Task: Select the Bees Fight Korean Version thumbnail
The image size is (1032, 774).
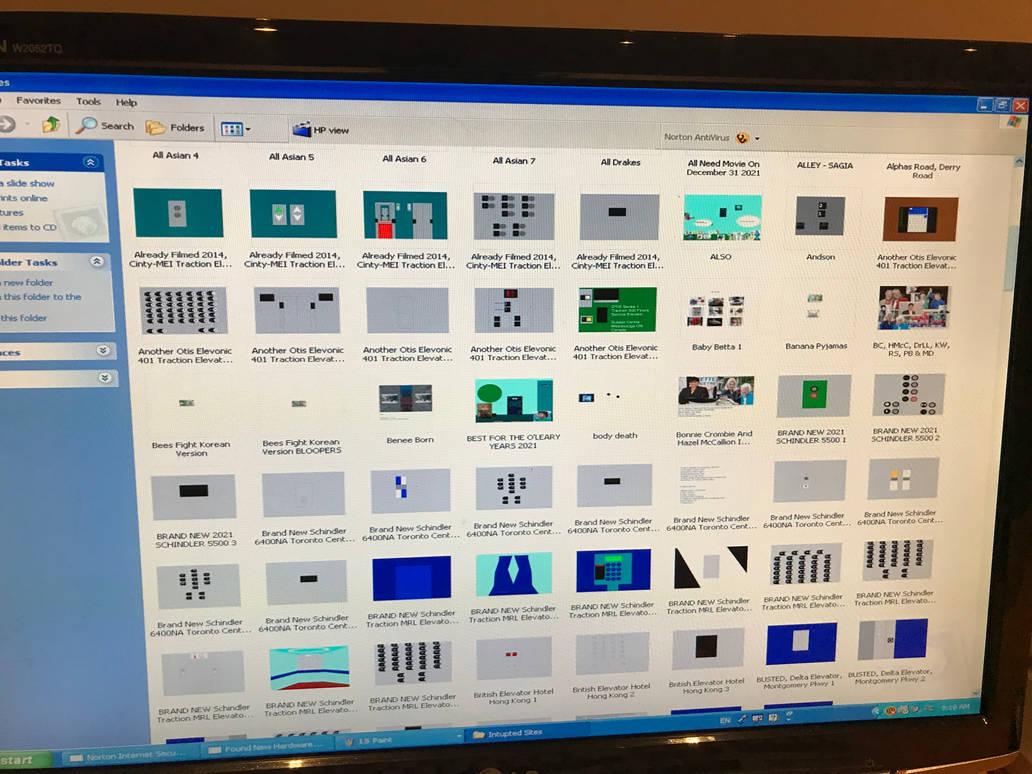Action: (x=187, y=402)
